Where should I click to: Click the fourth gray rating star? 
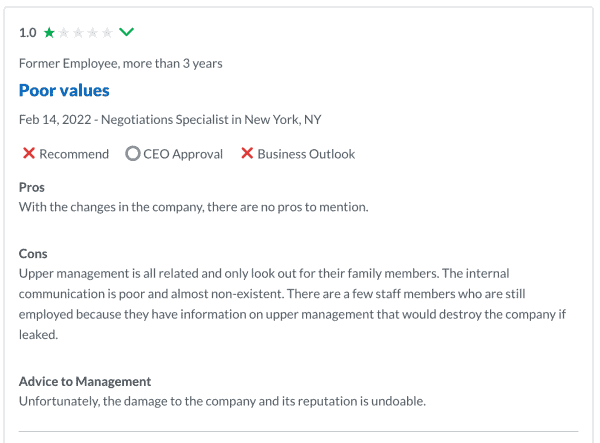click(x=92, y=32)
